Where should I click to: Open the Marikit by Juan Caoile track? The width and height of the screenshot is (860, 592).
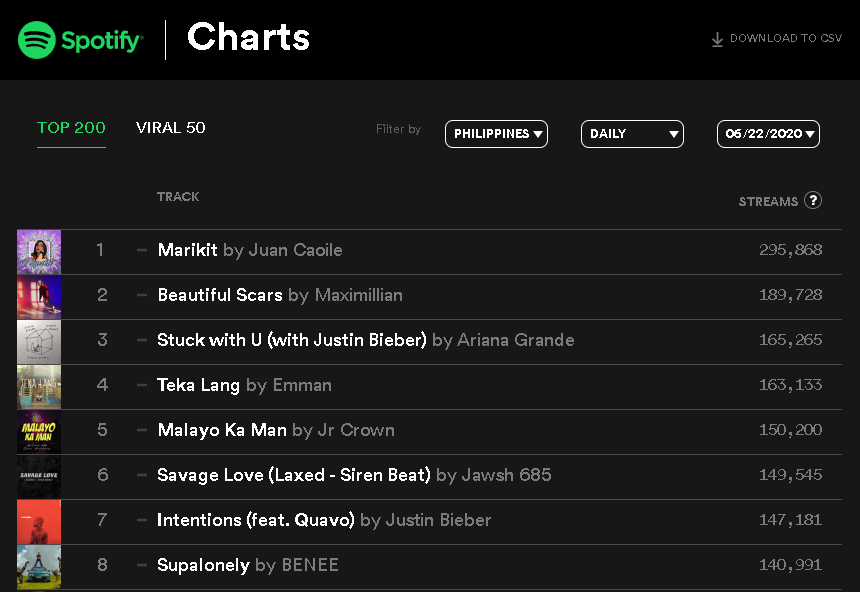[250, 250]
